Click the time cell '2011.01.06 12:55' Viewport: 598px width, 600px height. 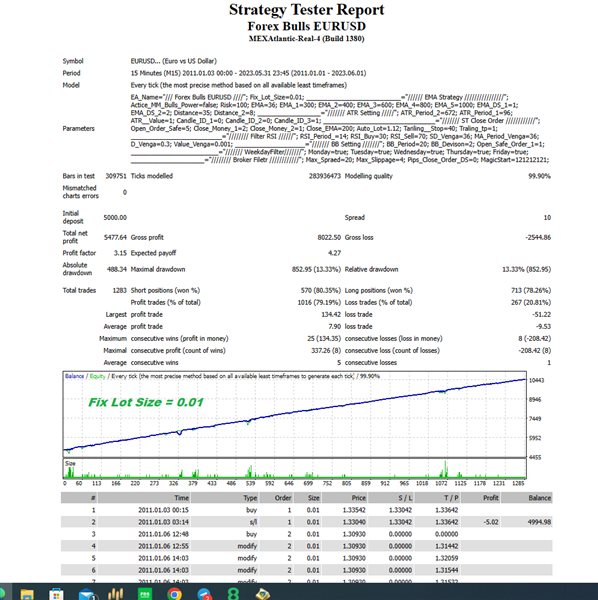click(x=163, y=546)
